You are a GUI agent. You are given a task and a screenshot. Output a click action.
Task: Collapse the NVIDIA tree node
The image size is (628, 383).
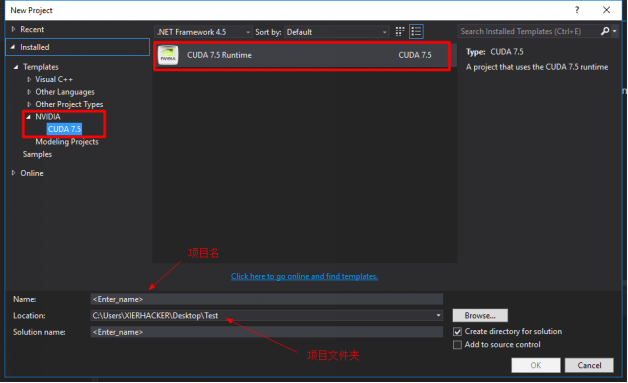[28, 117]
